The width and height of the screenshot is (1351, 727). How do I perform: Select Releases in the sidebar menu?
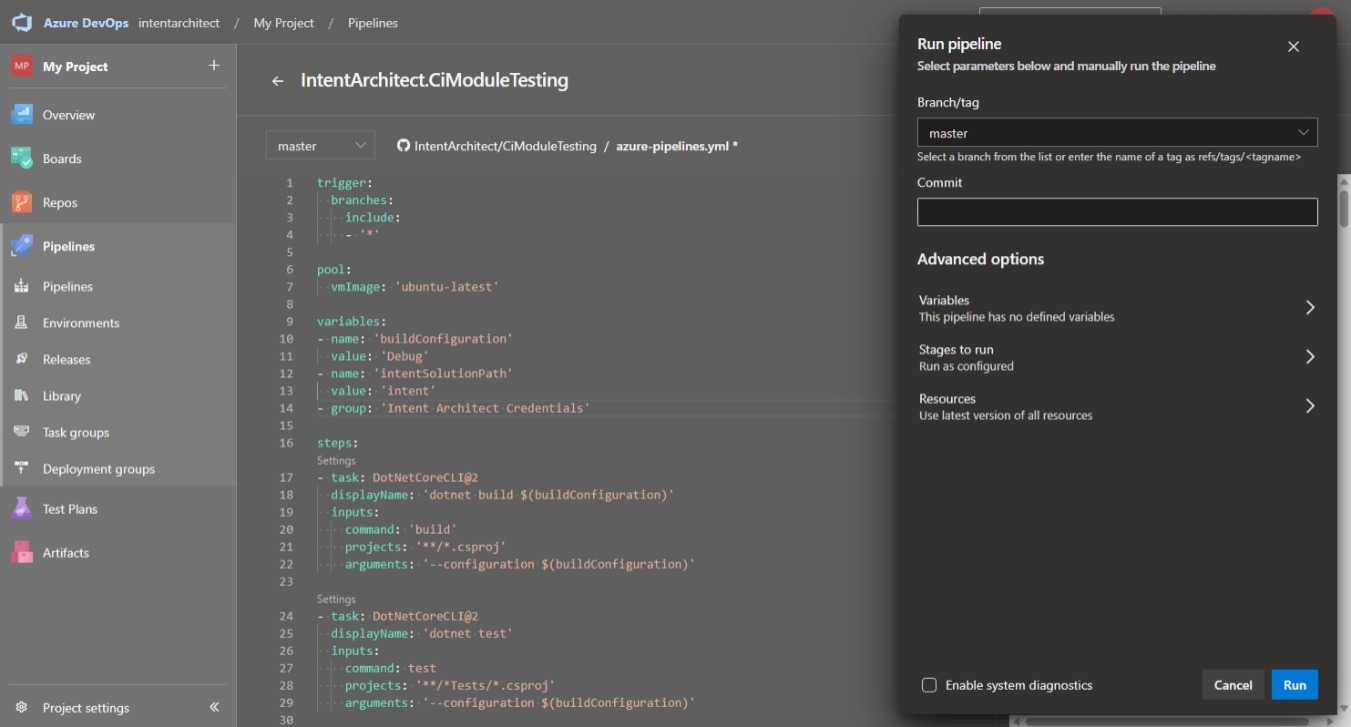coord(66,359)
